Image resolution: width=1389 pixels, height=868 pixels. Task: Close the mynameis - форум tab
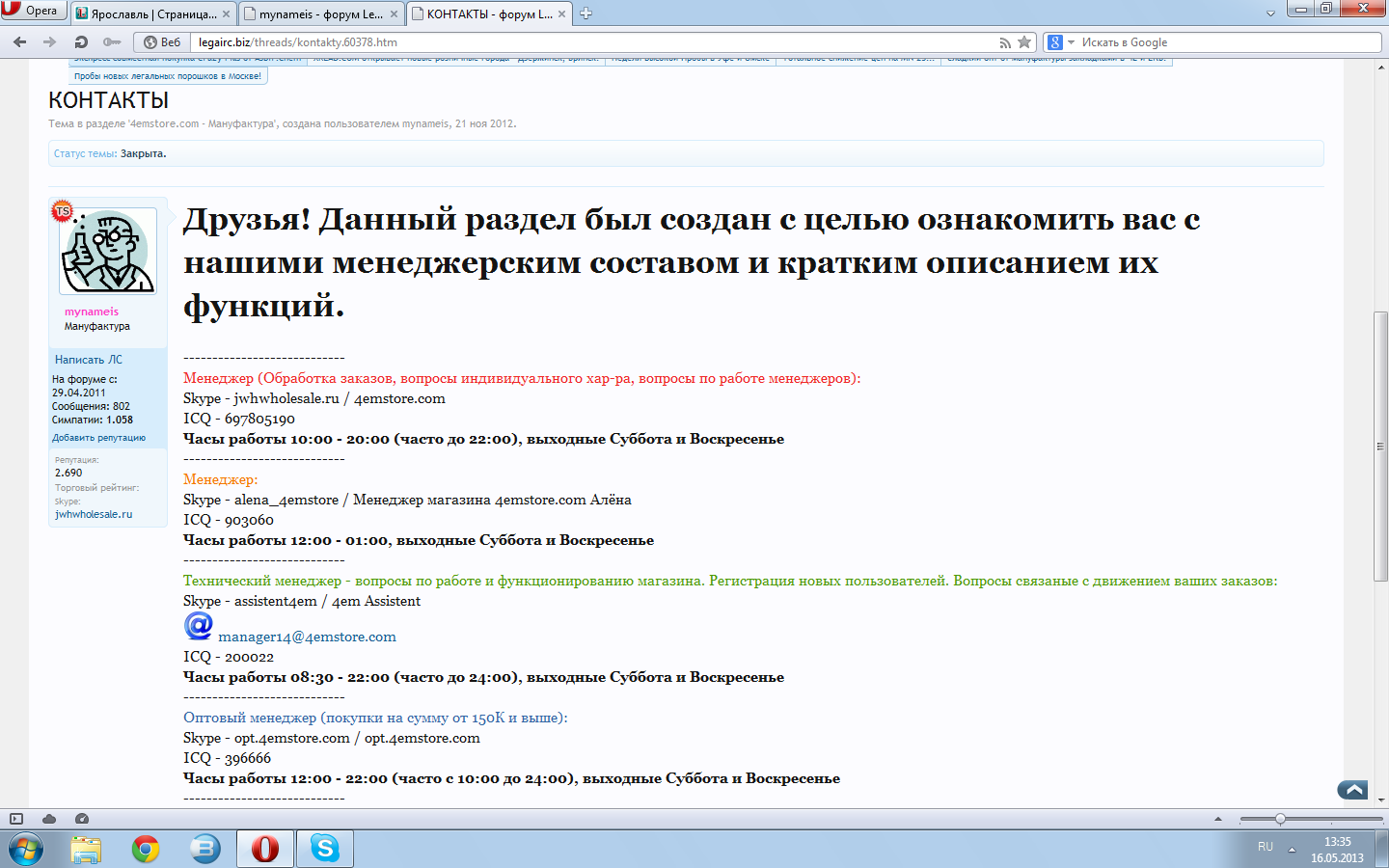(x=395, y=14)
